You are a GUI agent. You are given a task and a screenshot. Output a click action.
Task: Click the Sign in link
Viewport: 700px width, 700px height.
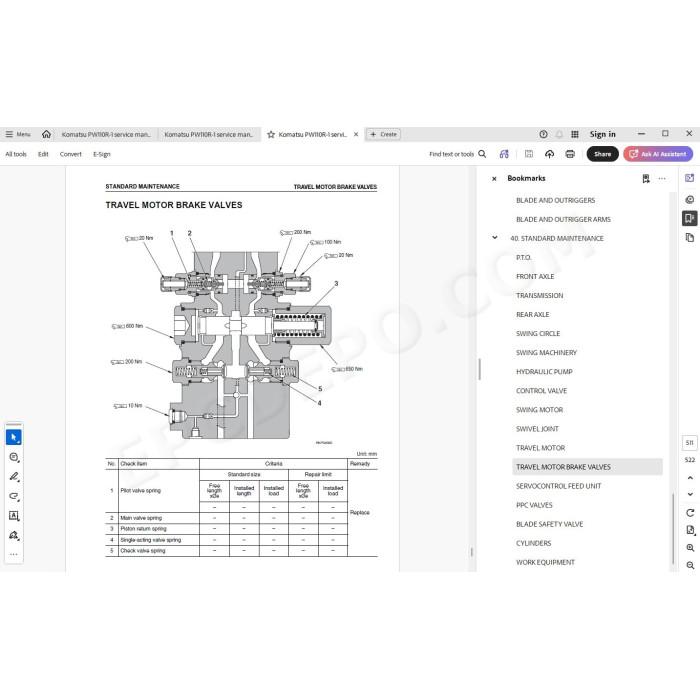(x=602, y=134)
